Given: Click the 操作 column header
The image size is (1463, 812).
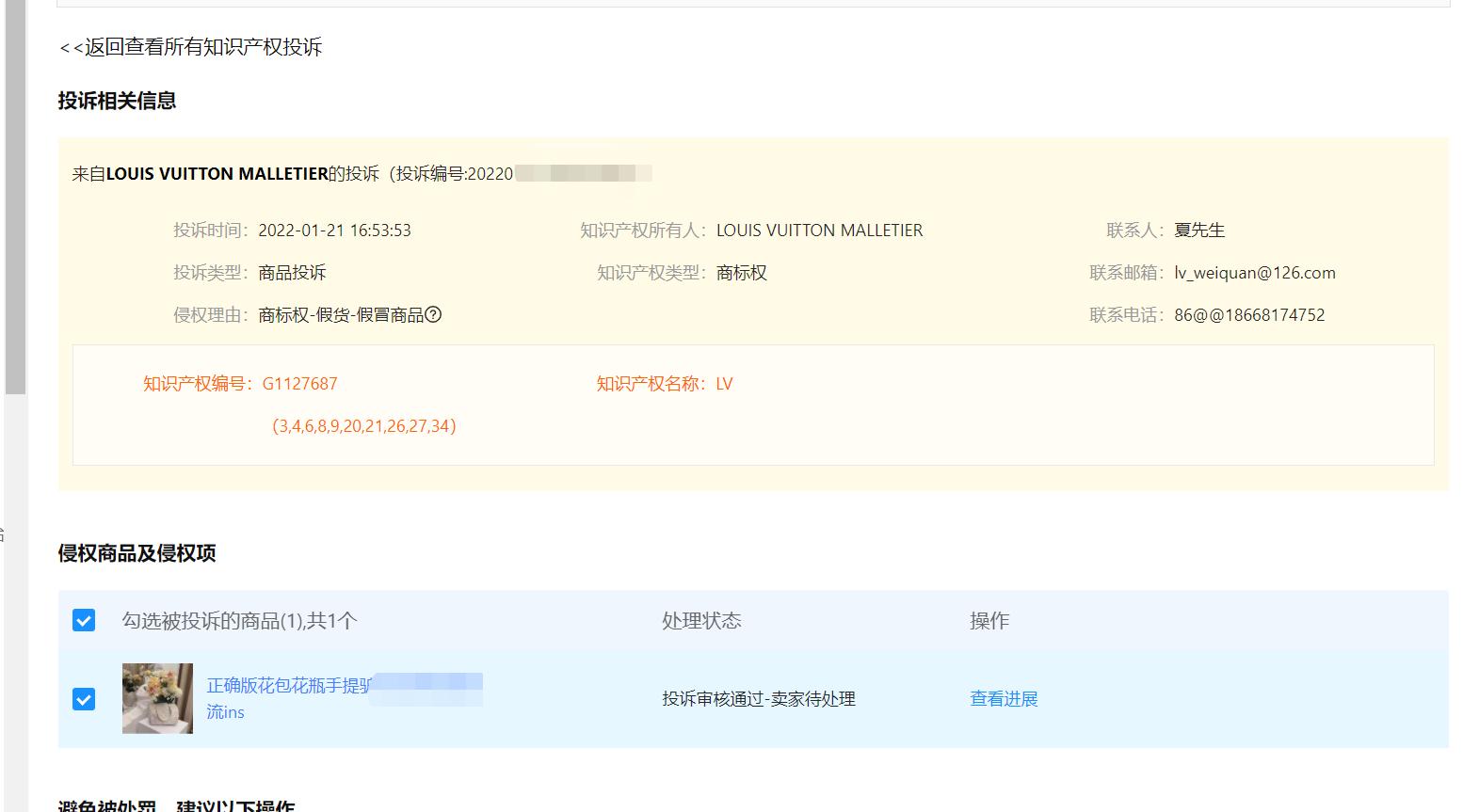Looking at the screenshot, I should (x=988, y=621).
